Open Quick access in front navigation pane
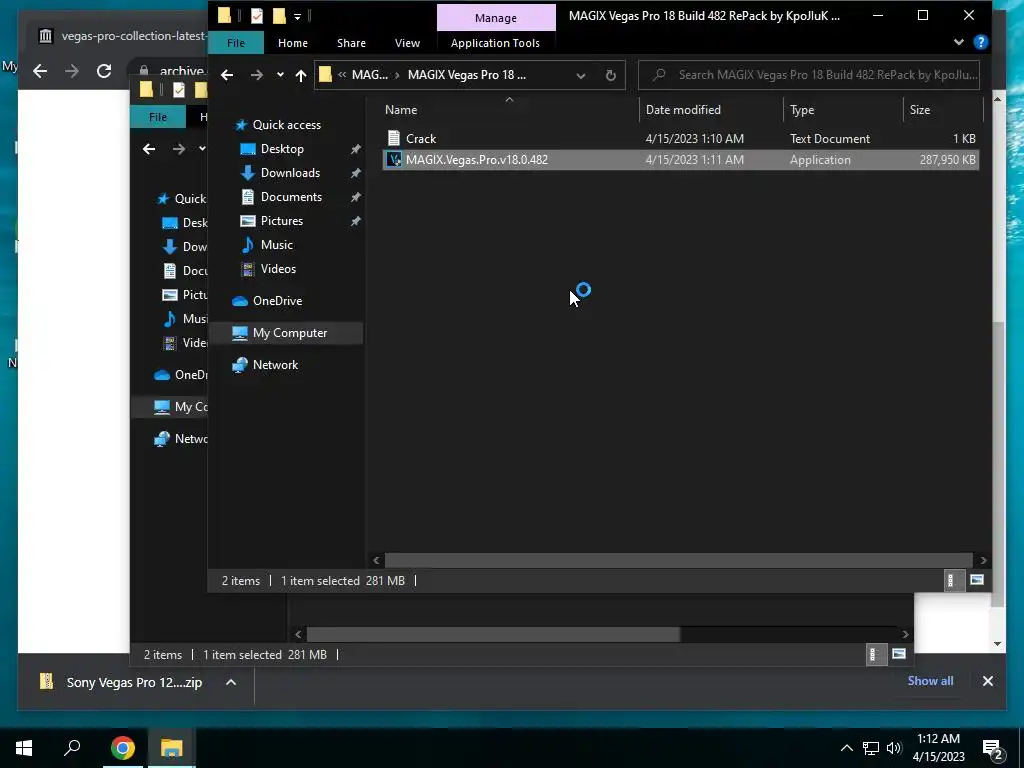 point(287,125)
